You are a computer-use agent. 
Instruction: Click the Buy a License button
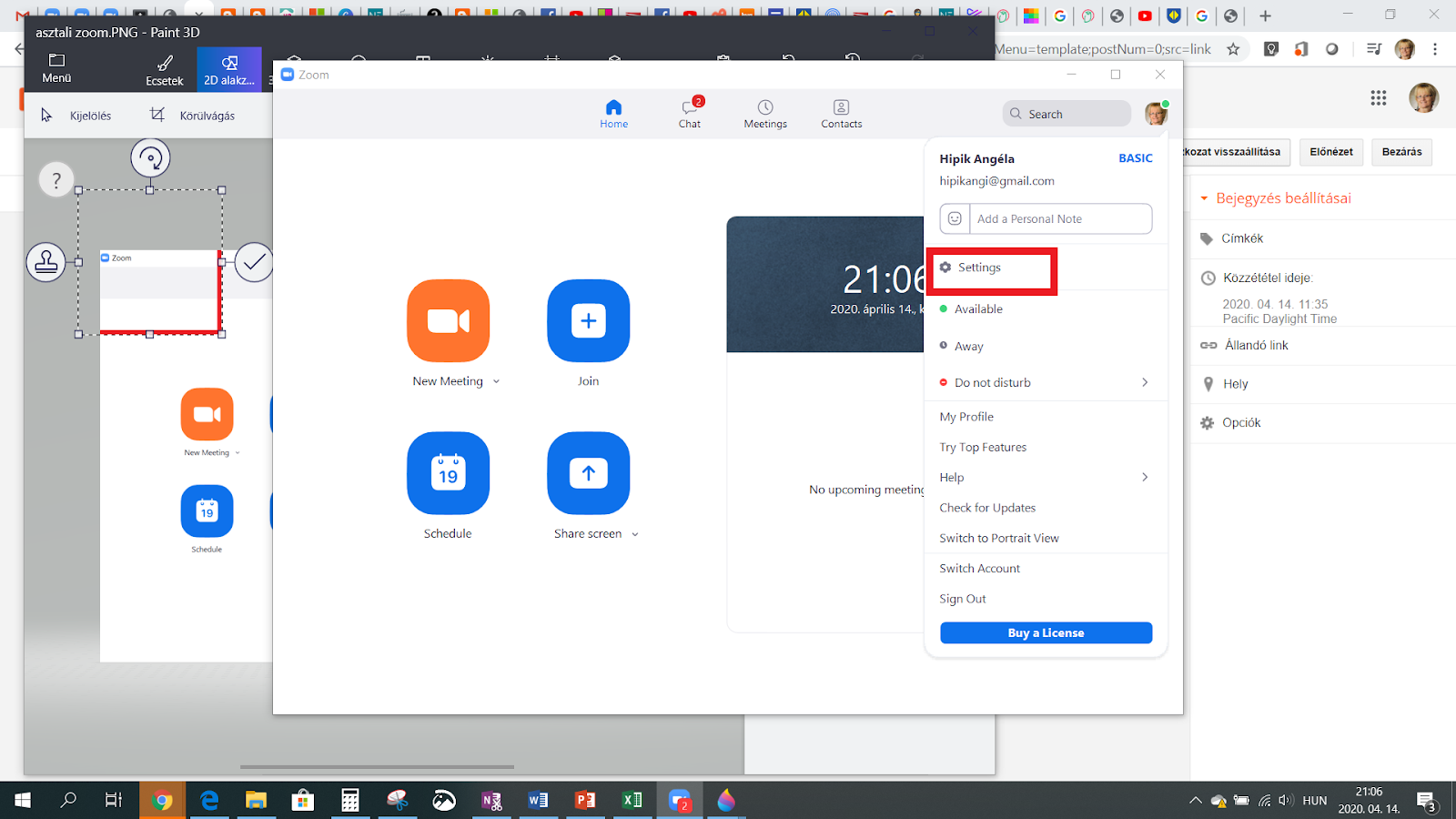(1046, 633)
